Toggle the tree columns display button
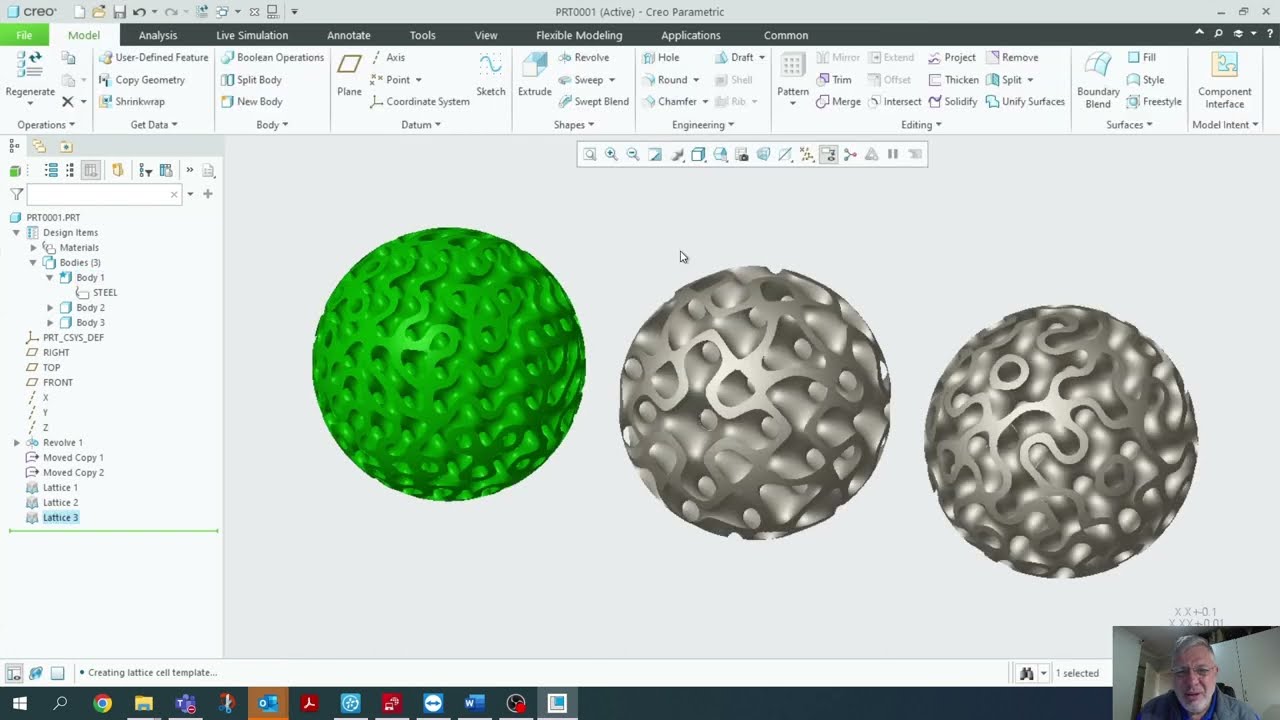Screen dimensions: 1280x720 click(x=91, y=170)
